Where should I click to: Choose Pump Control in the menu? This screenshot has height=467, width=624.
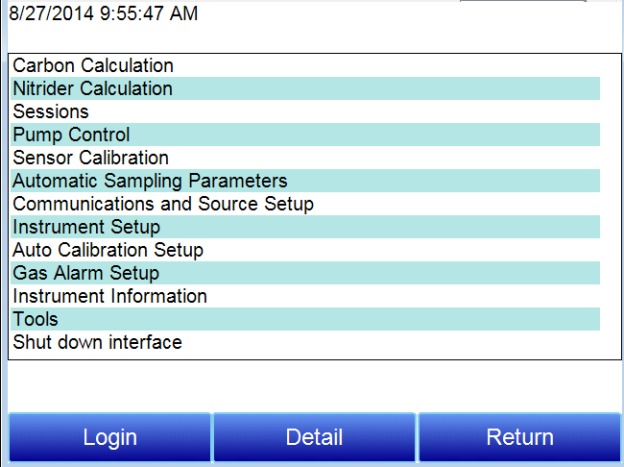tap(71, 135)
